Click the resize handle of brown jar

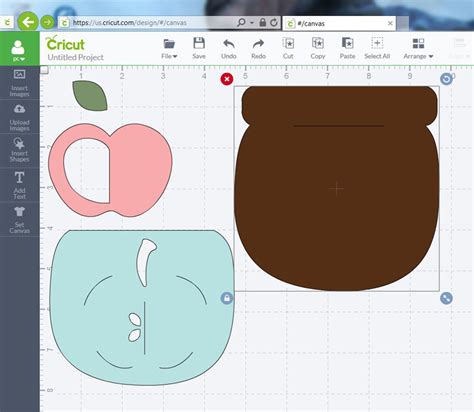coord(446,298)
